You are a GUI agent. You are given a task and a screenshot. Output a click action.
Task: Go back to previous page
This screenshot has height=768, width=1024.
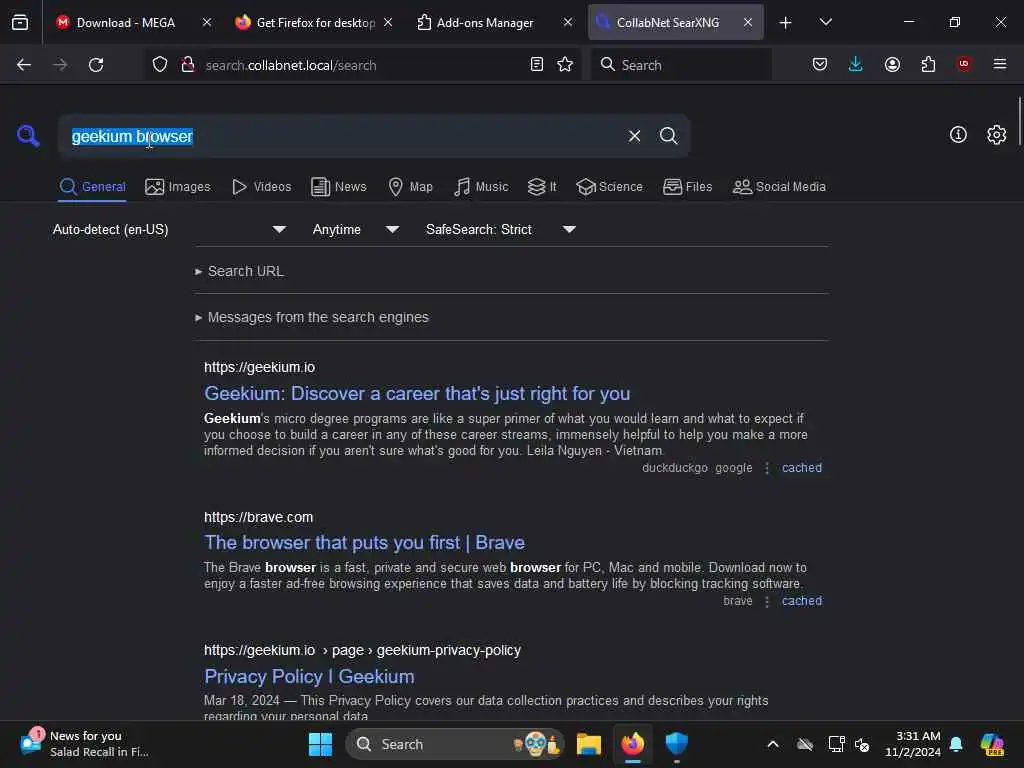tap(24, 65)
